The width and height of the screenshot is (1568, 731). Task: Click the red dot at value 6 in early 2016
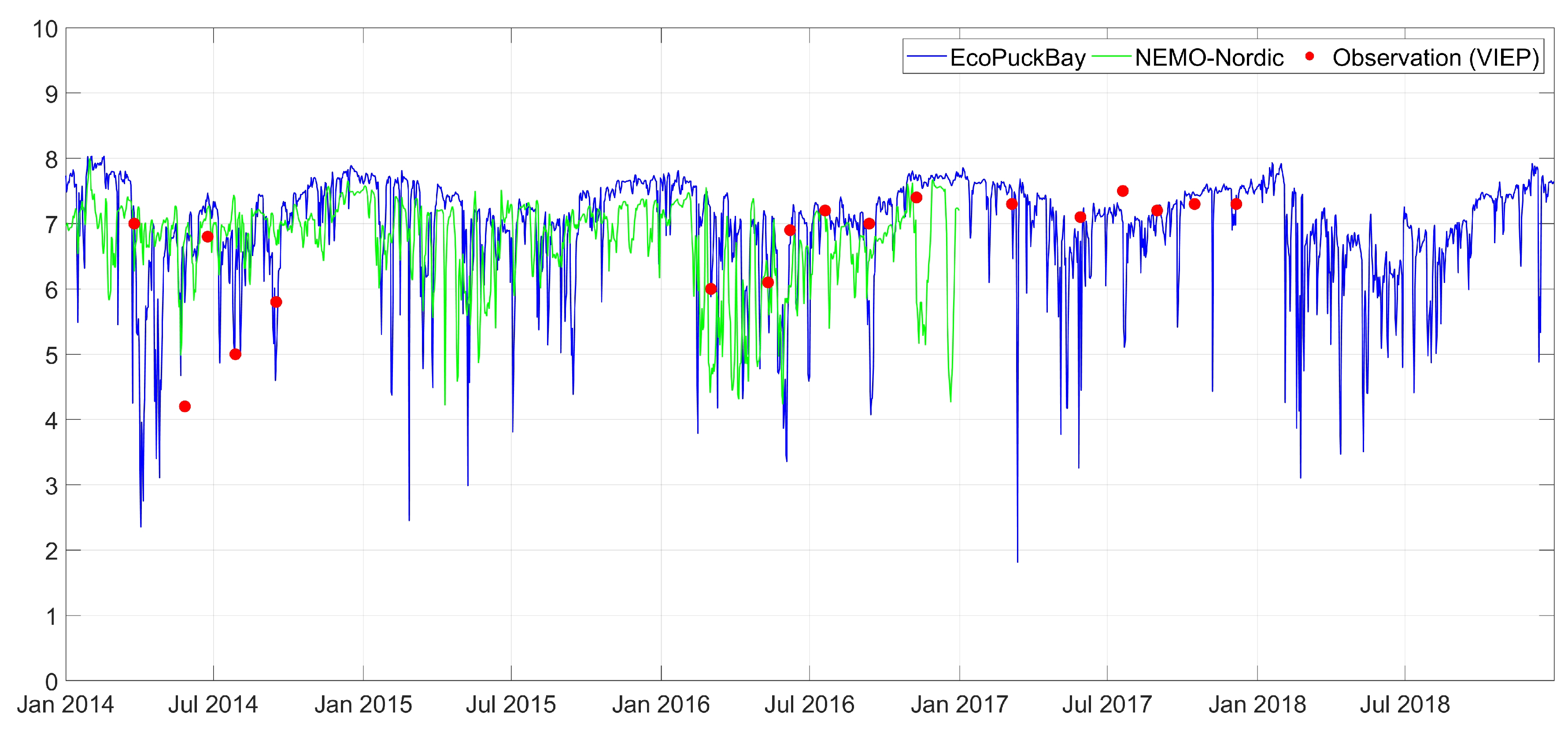point(711,289)
